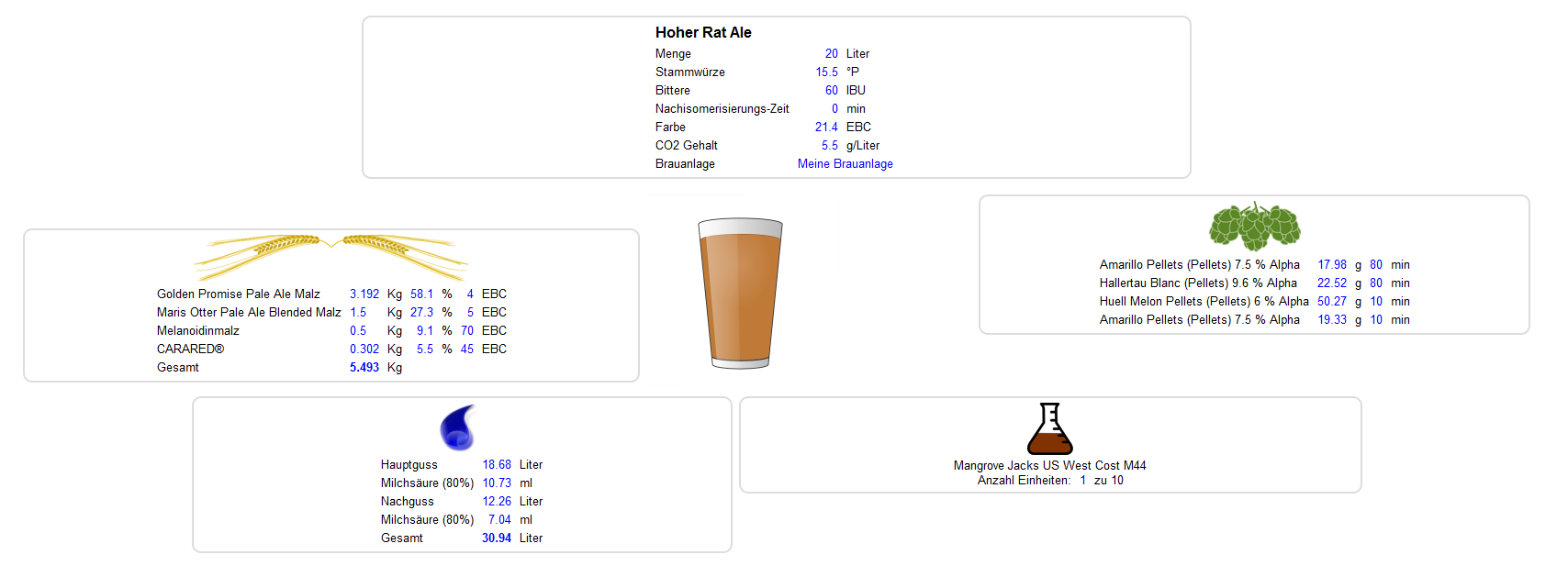Image resolution: width=1568 pixels, height=566 pixels.
Task: Click Hallertau Blanc hop amount 22.52
Action: [1331, 283]
